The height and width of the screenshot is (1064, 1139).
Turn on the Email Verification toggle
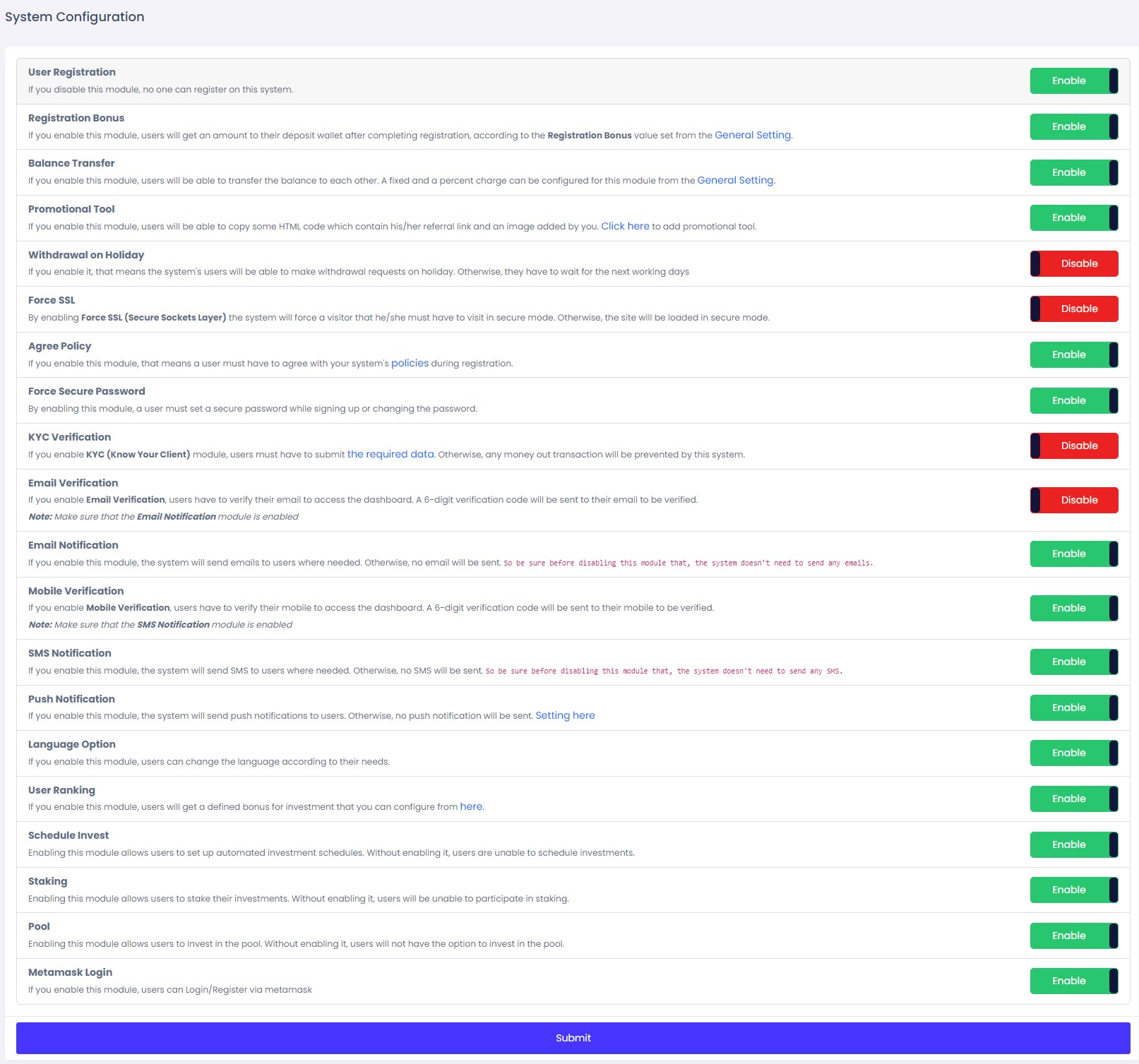[1073, 501]
